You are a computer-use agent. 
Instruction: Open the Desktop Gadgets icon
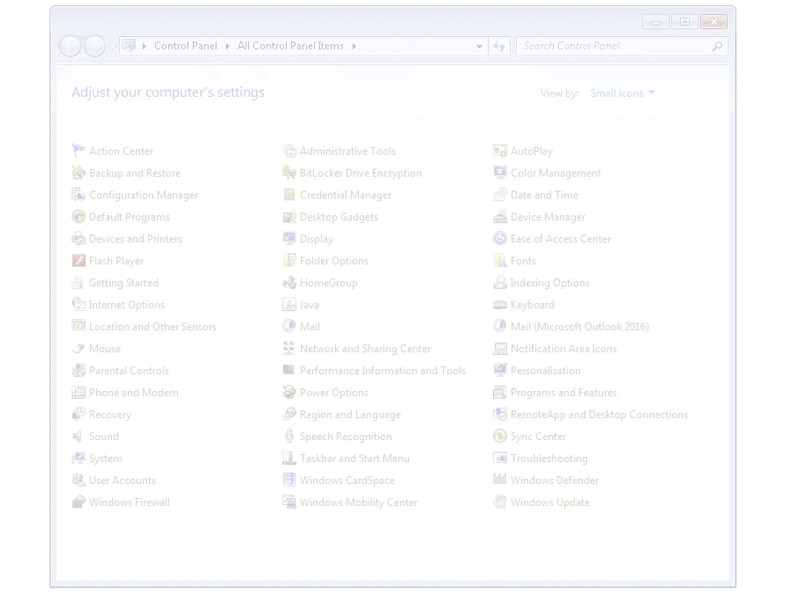[x=289, y=216]
